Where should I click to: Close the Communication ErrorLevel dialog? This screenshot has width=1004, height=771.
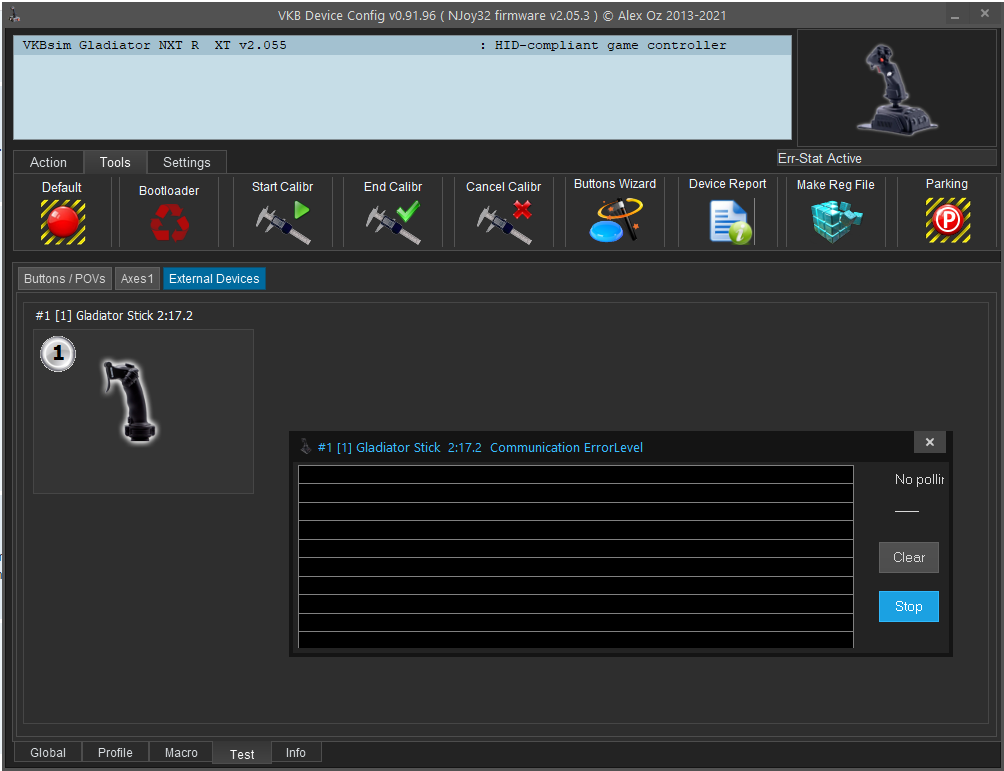[x=930, y=442]
